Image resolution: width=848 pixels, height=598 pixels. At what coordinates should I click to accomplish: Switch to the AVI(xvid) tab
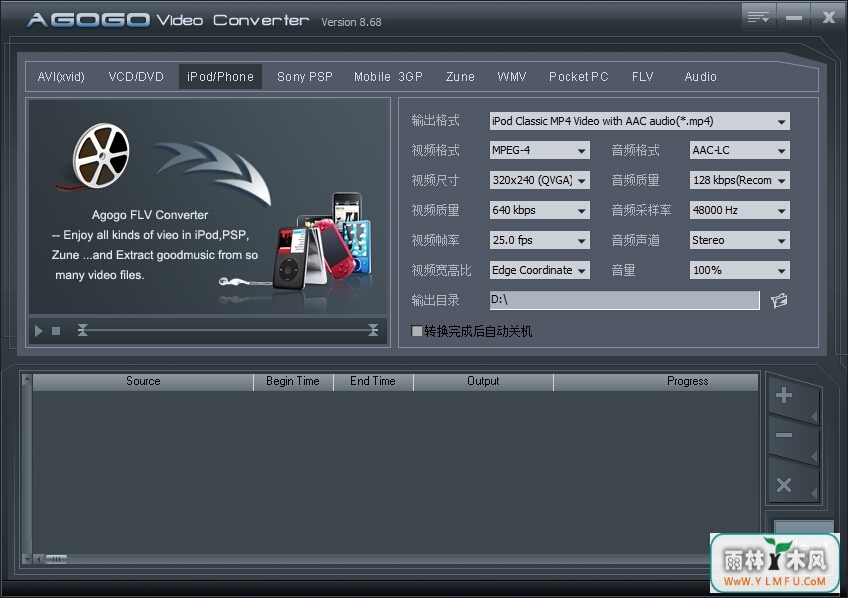(61, 77)
